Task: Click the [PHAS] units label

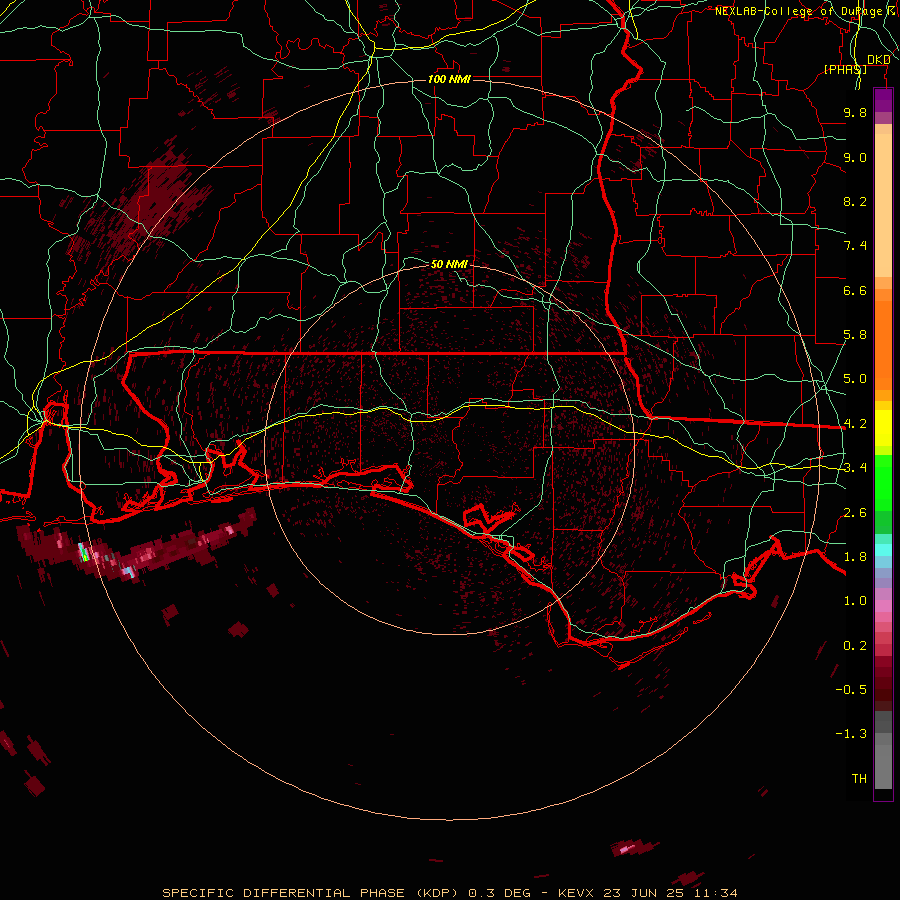Action: tap(845, 69)
